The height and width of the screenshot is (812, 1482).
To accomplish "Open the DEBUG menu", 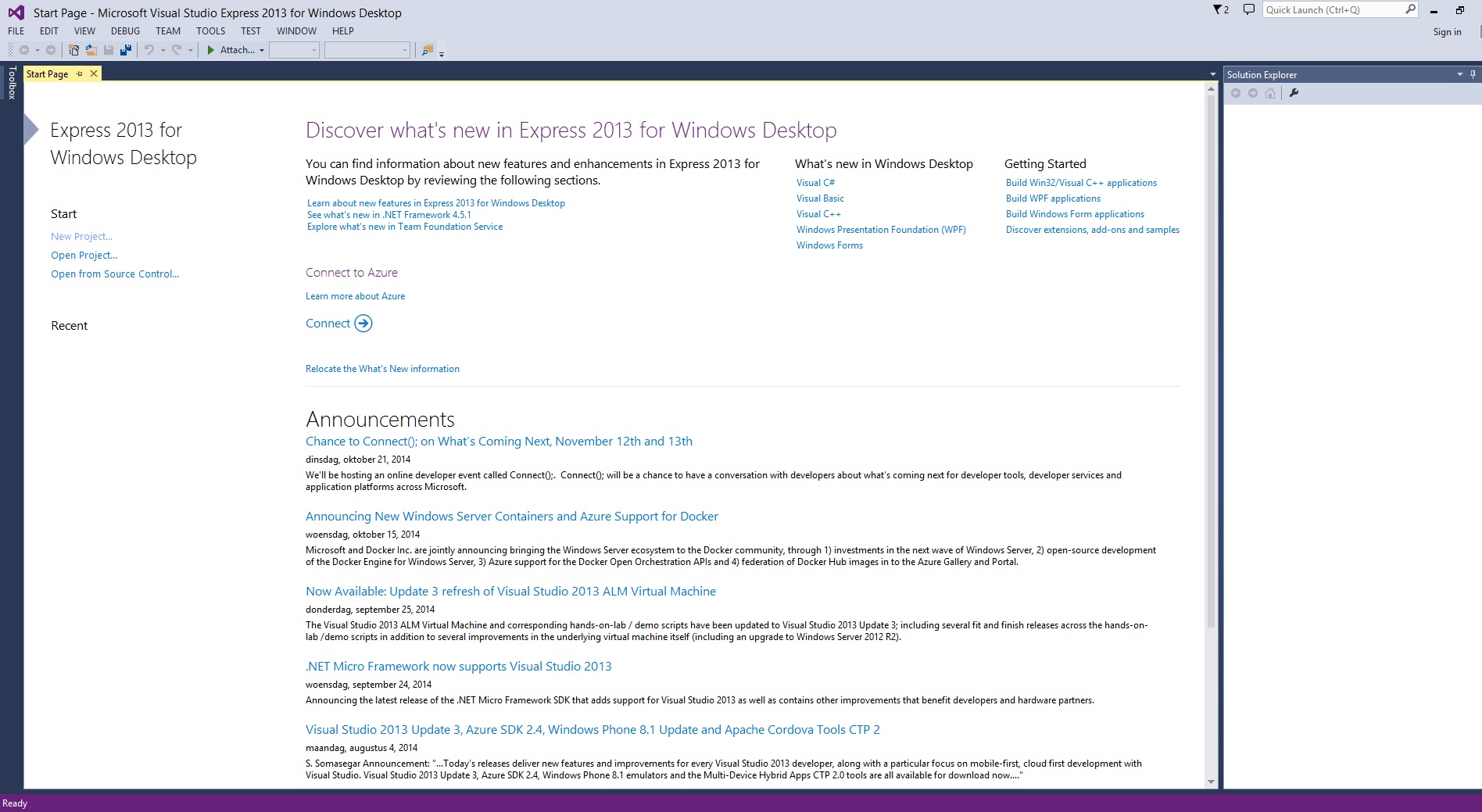I will pyautogui.click(x=125, y=31).
